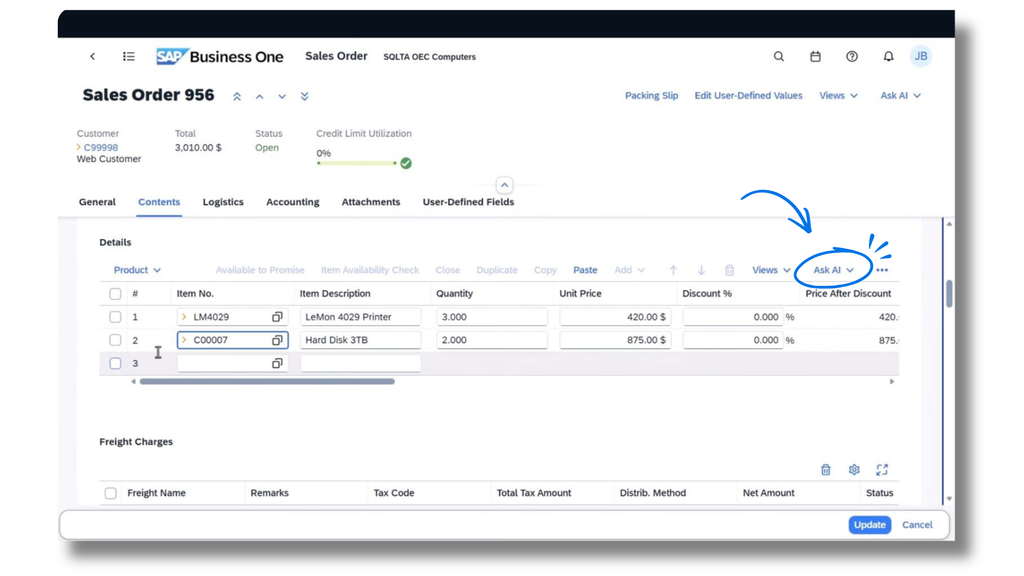Open the circled Ask AI dropdown
1024x576 pixels.
833,270
